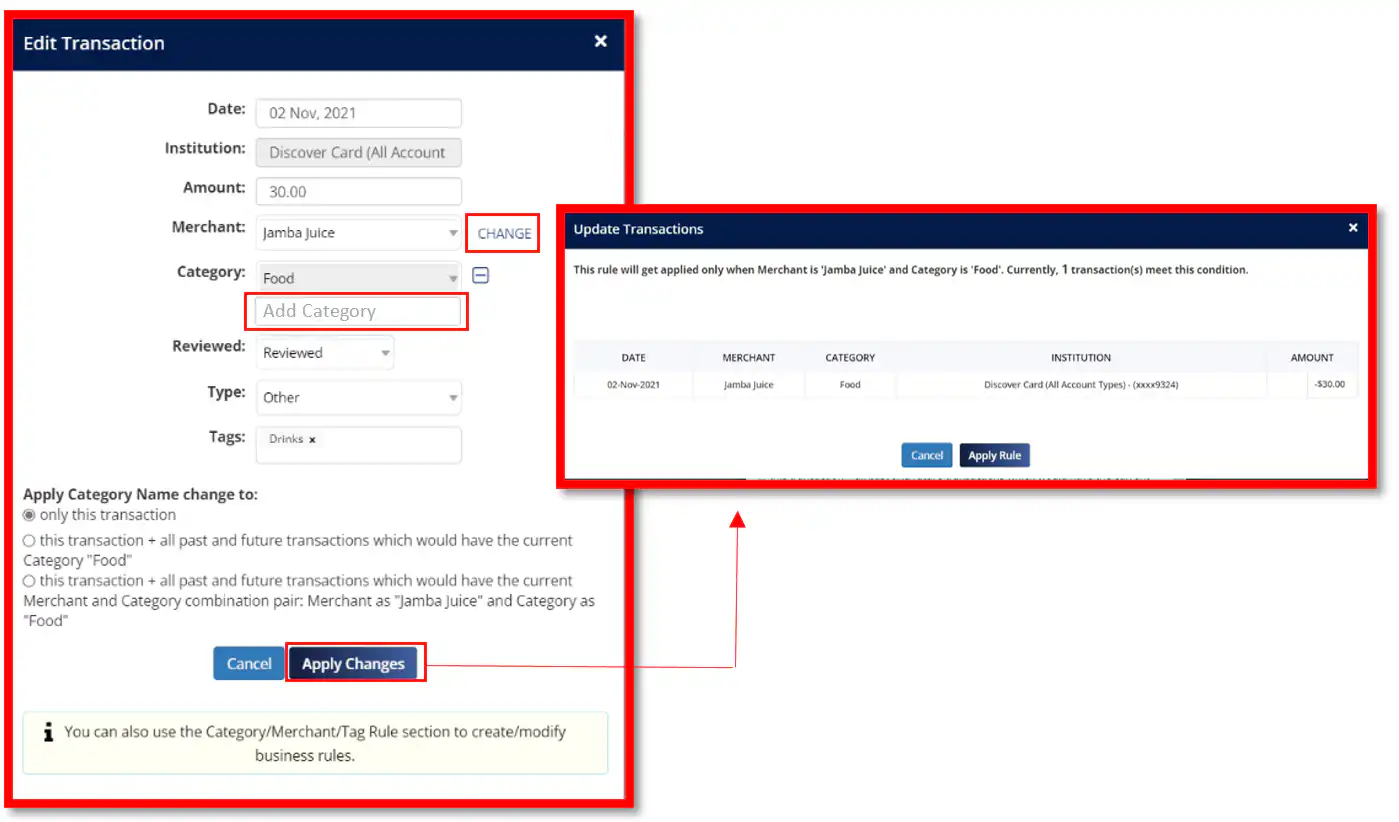Screen dimensions: 1399x822
Task: Select radio for all transactions with Category "Food"
Action: 29,540
